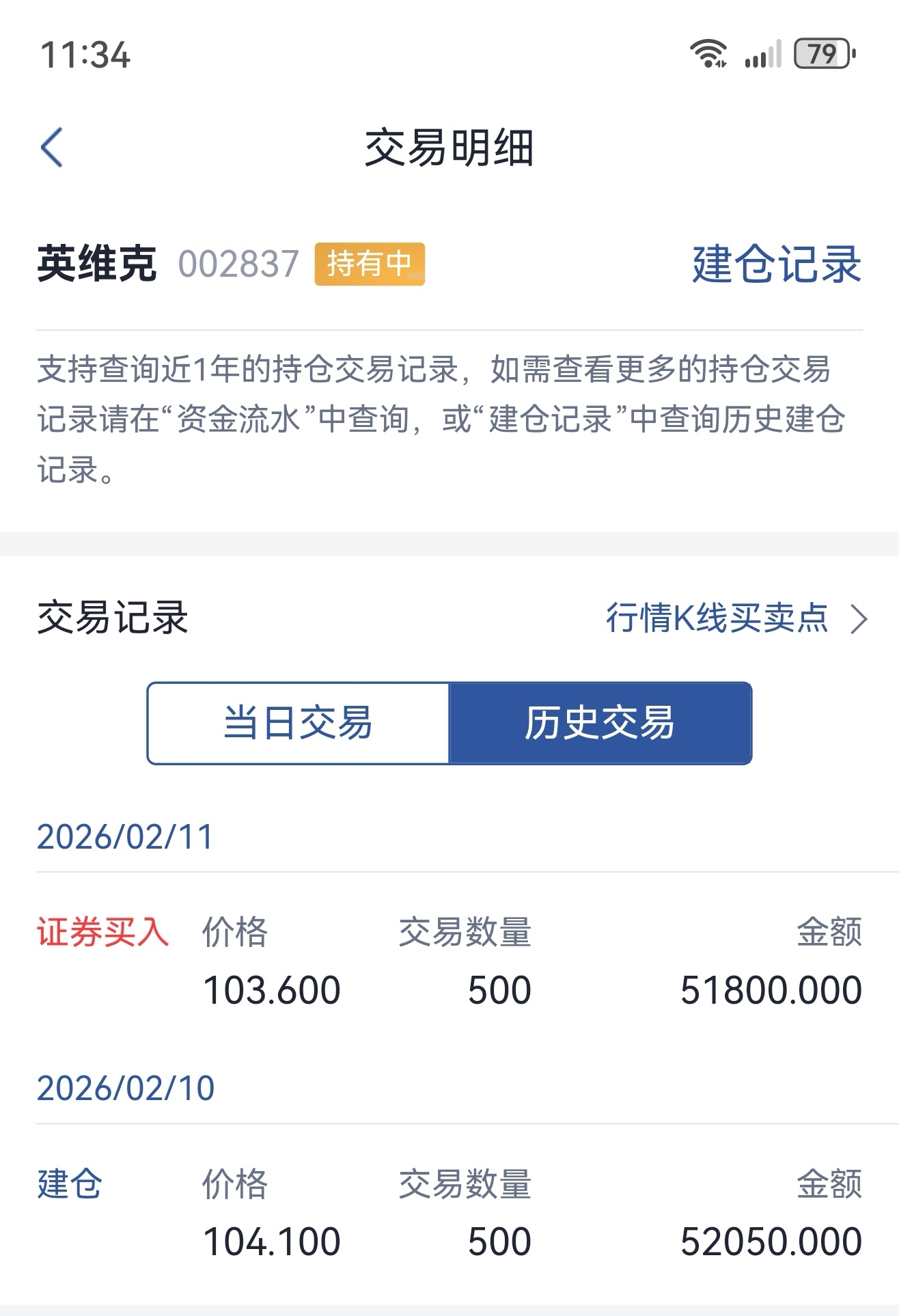Tap the 51800.000 amount value
Viewport: 899px width, 1316px height.
[771, 990]
